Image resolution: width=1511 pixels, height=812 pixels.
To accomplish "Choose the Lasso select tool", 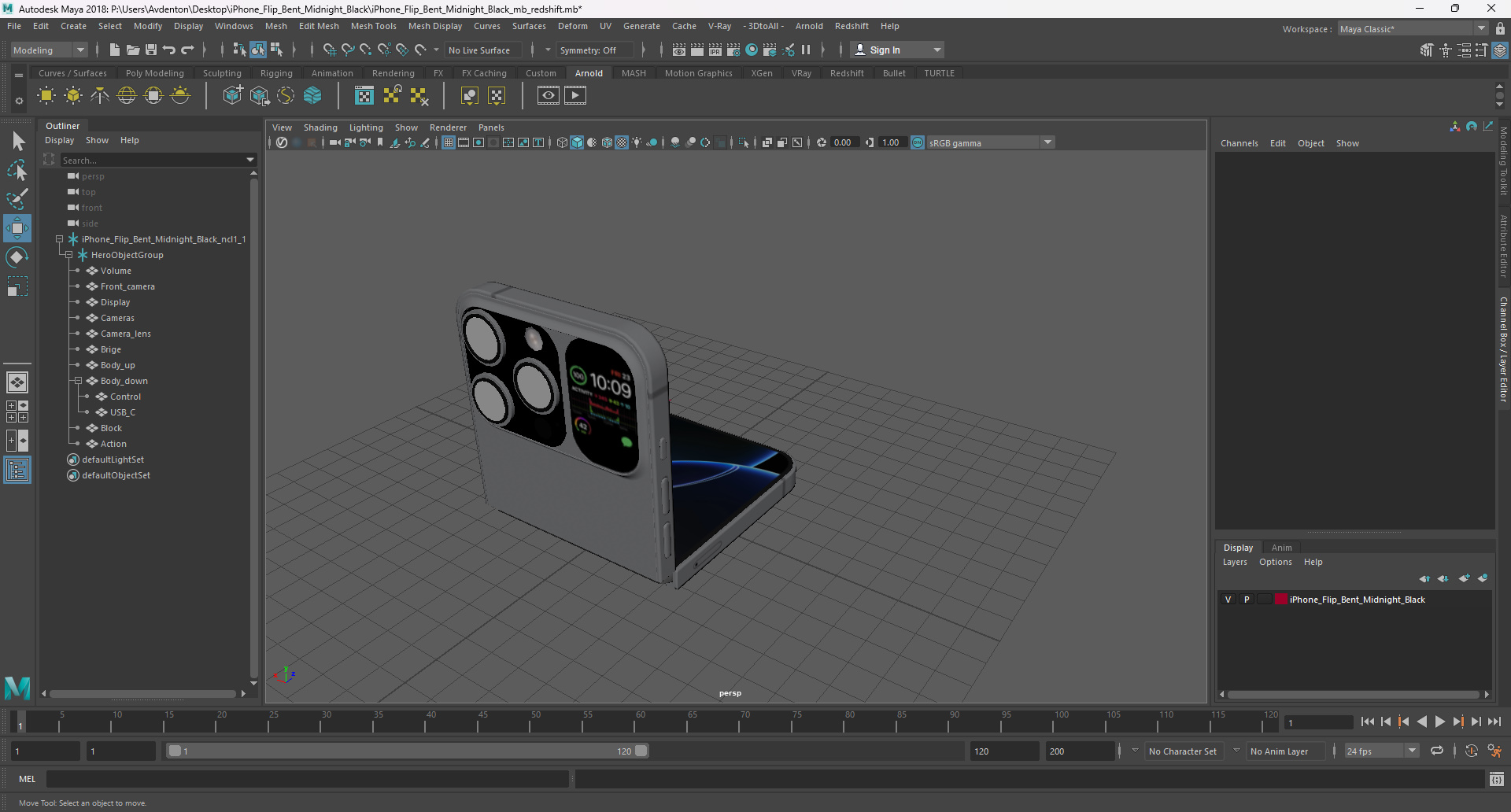I will tap(17, 170).
